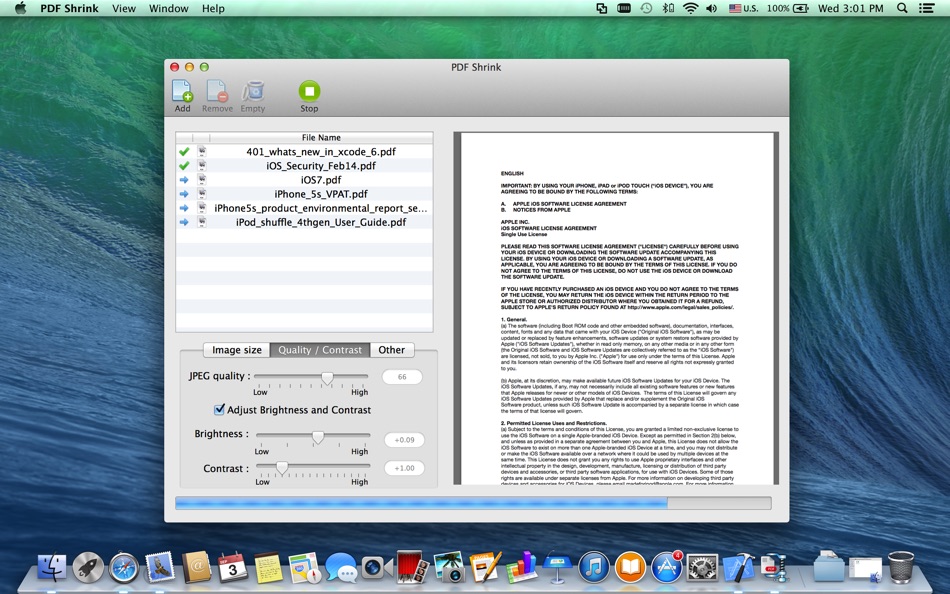The width and height of the screenshot is (950, 594).
Task: Click the PDF preview page
Action: [617, 309]
